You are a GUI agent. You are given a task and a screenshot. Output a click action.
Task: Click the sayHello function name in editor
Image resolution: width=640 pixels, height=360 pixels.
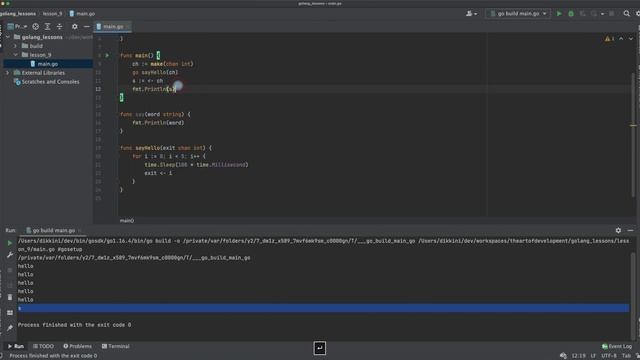148,148
